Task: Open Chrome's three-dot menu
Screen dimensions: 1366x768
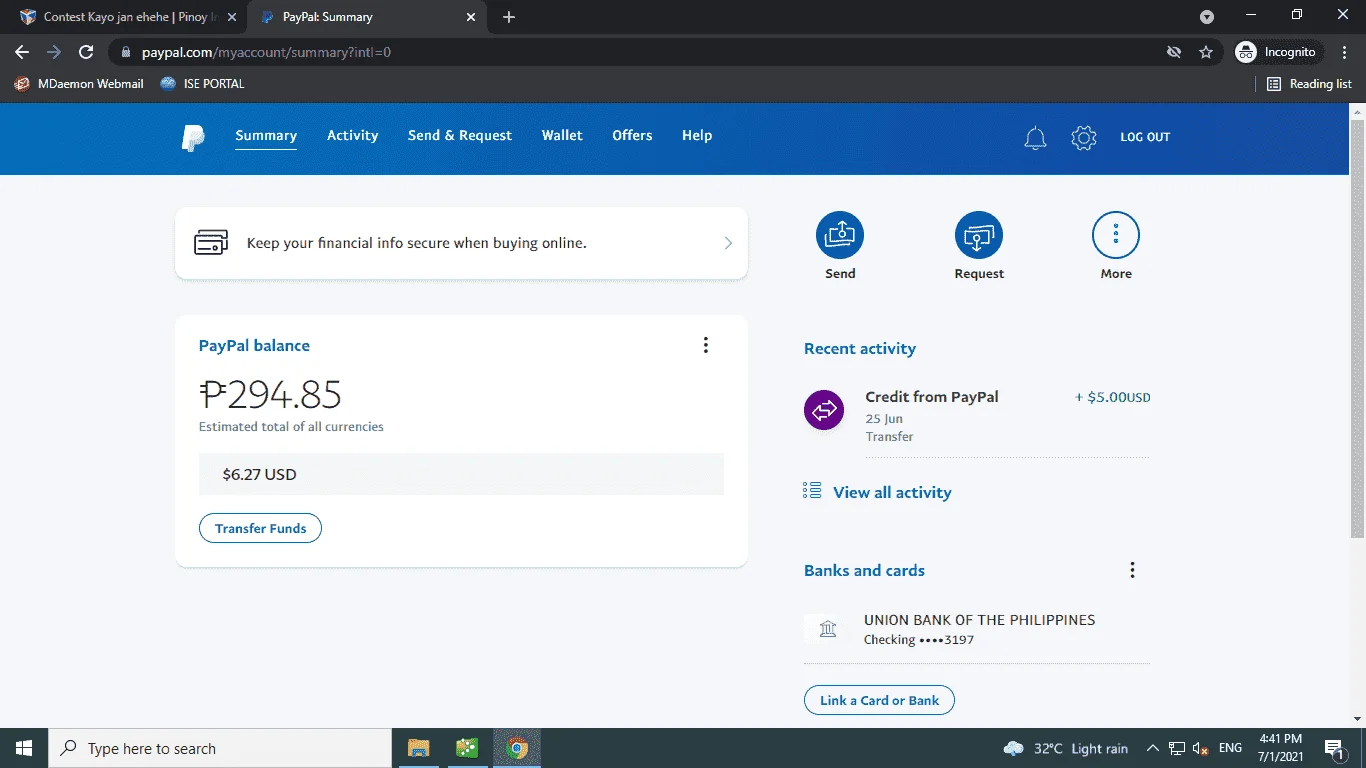Action: pos(1345,52)
